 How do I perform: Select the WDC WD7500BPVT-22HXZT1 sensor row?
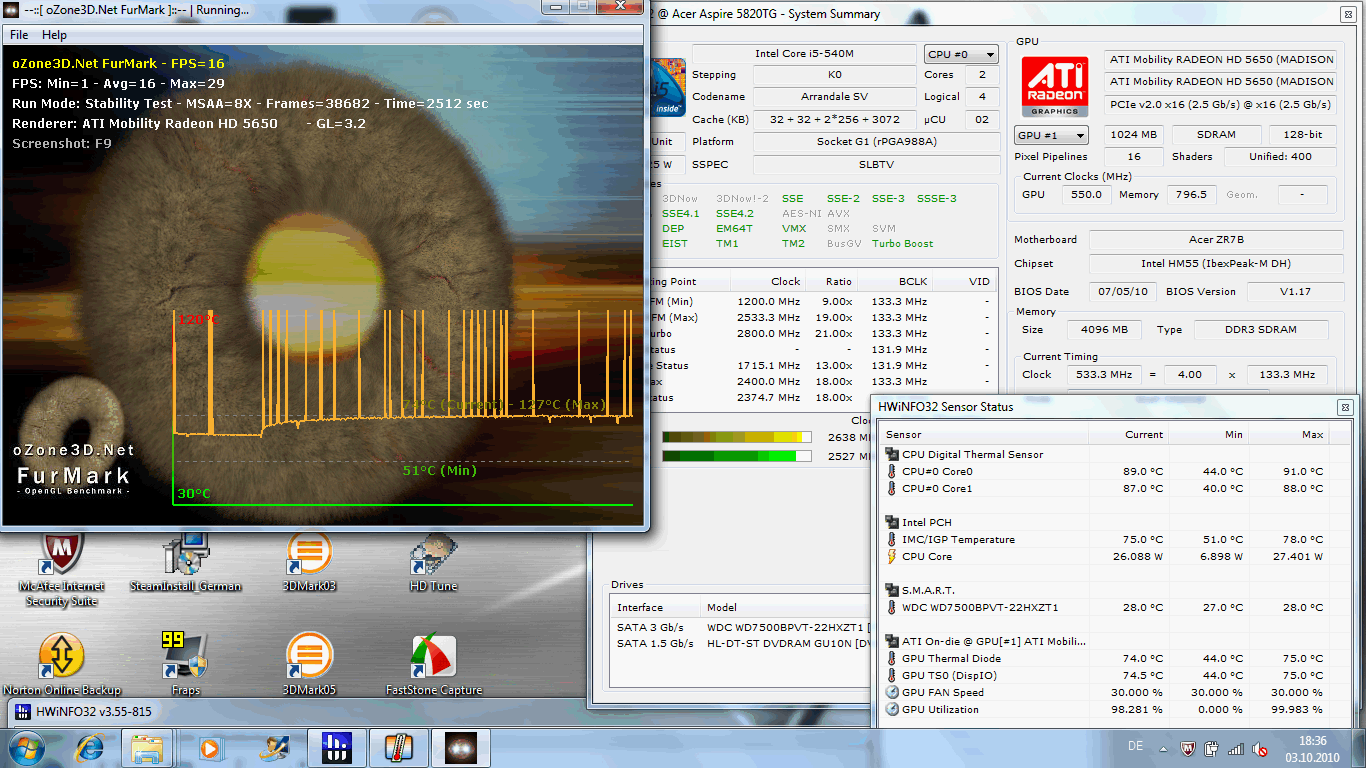[x=1106, y=608]
